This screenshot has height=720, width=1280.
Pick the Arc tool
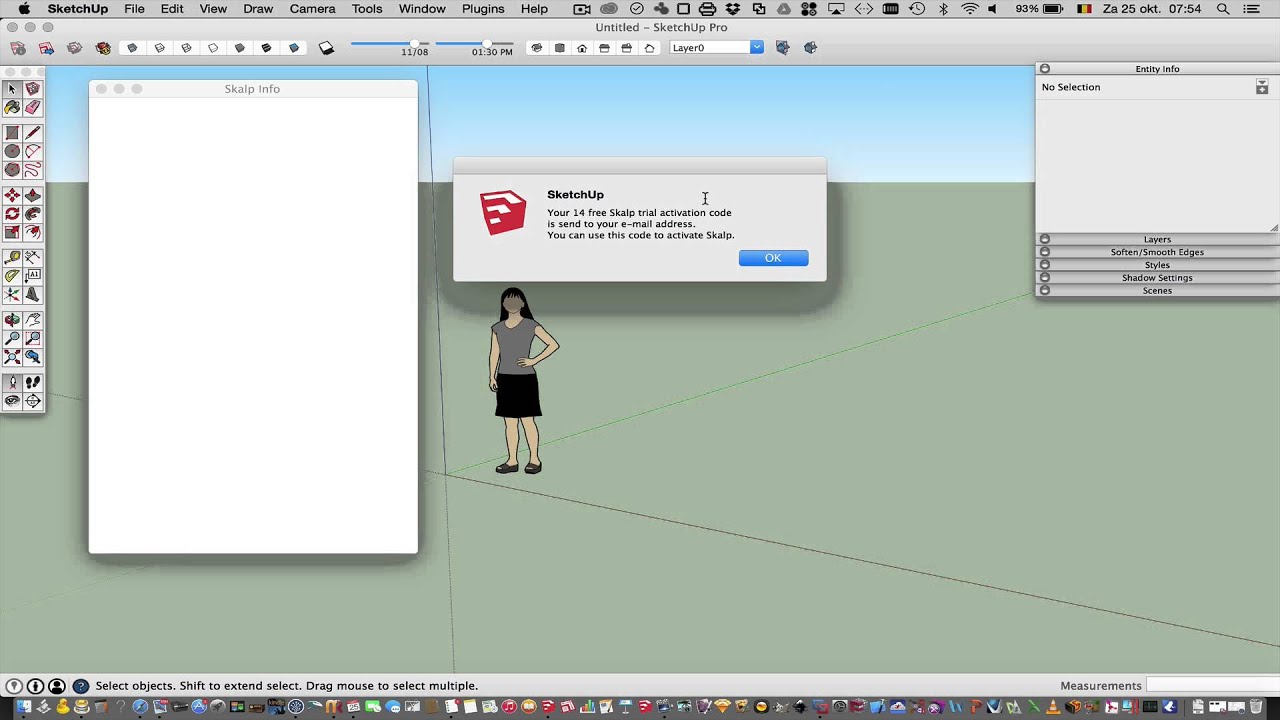pos(33,151)
